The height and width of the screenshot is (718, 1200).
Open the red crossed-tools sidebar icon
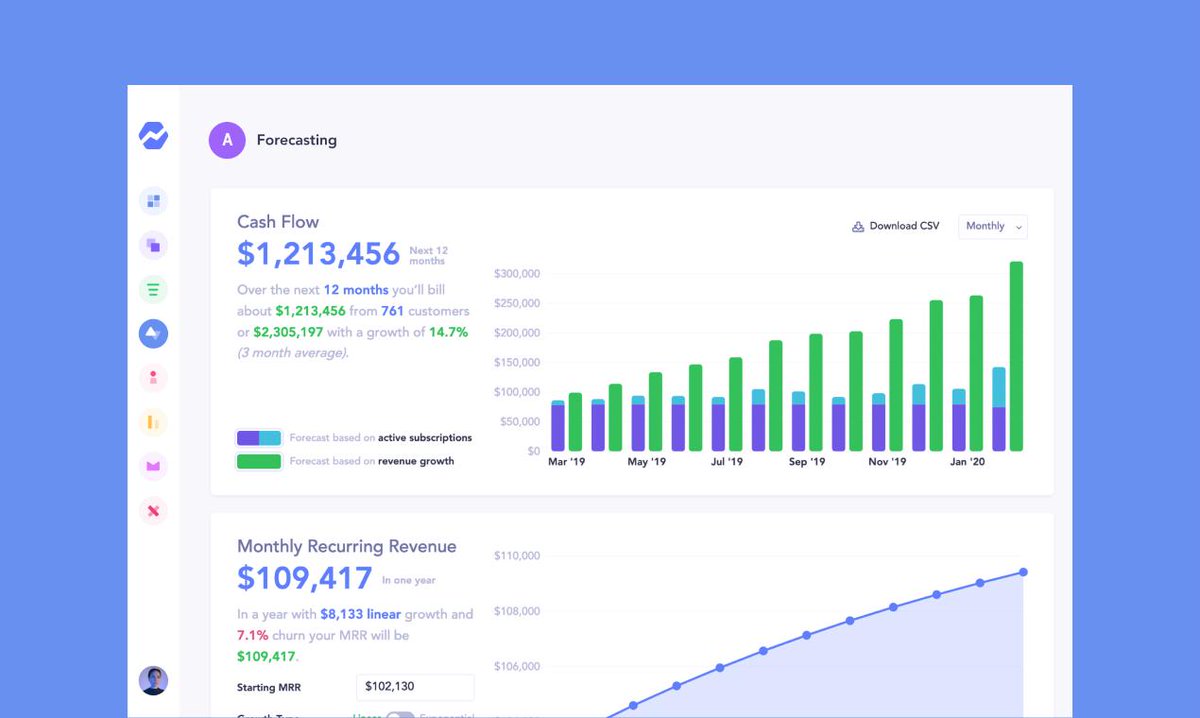tap(153, 511)
